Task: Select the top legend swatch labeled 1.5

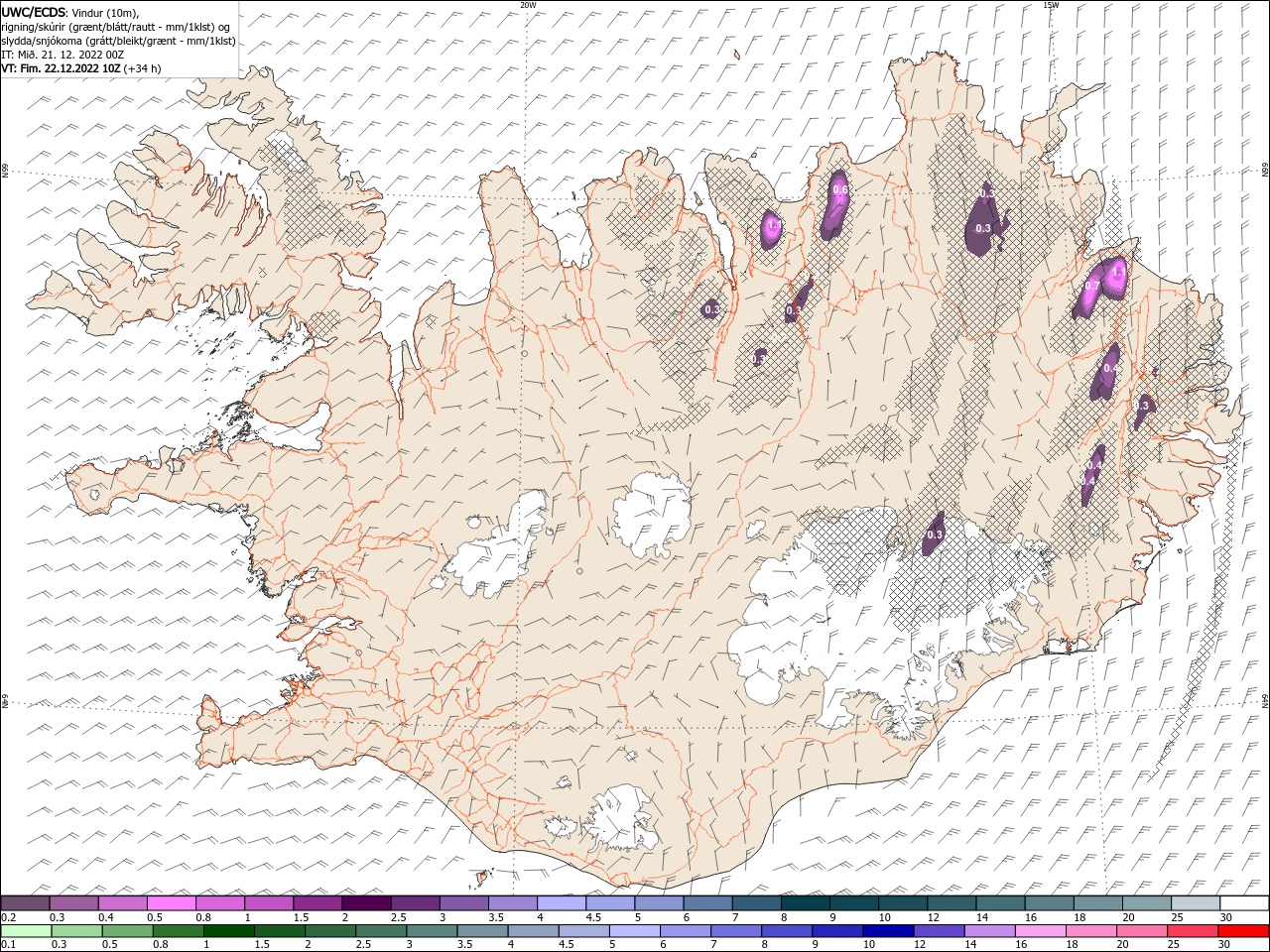Action: tap(317, 903)
